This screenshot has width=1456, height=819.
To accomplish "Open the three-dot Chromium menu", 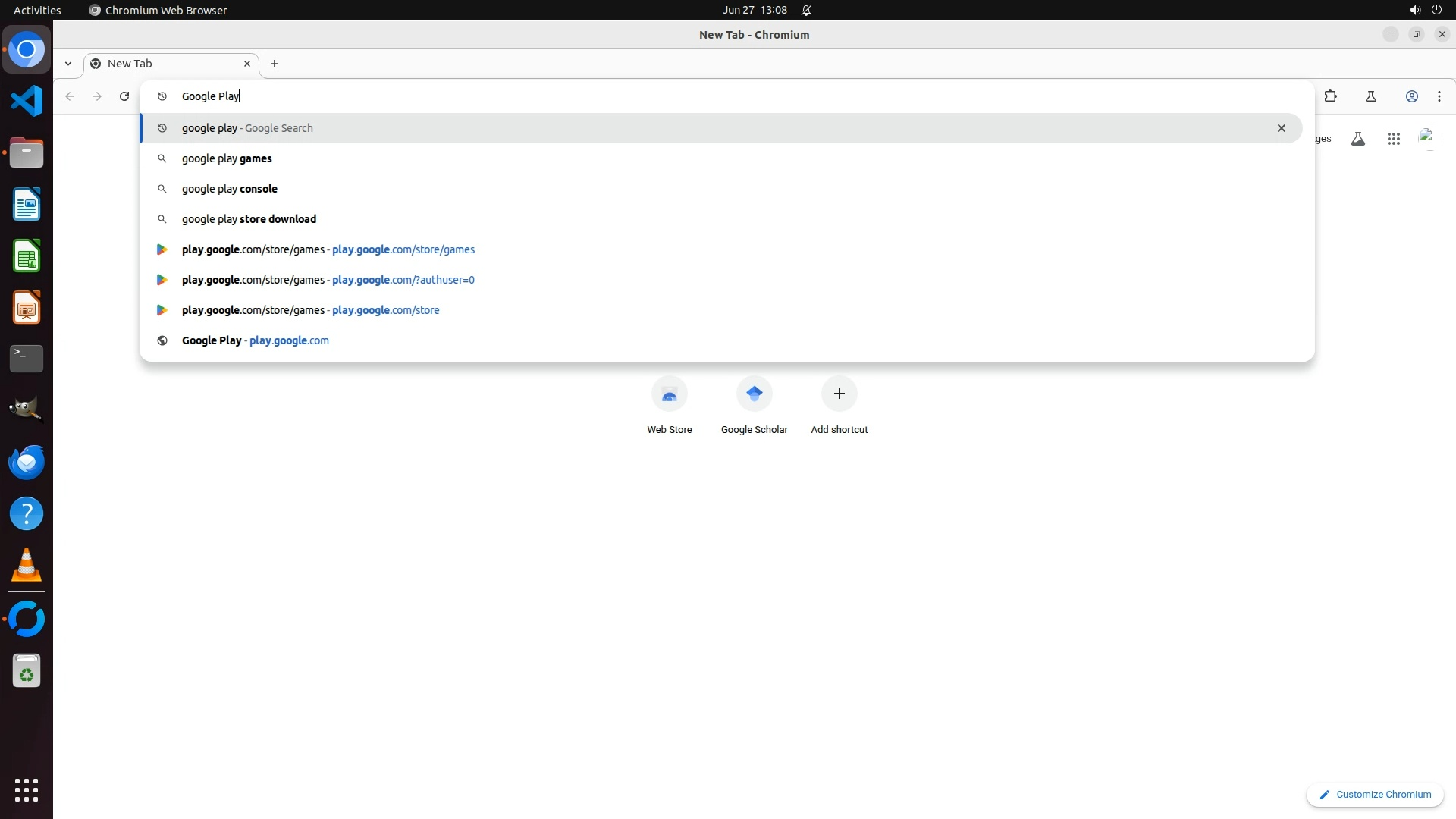I will 1439,96.
